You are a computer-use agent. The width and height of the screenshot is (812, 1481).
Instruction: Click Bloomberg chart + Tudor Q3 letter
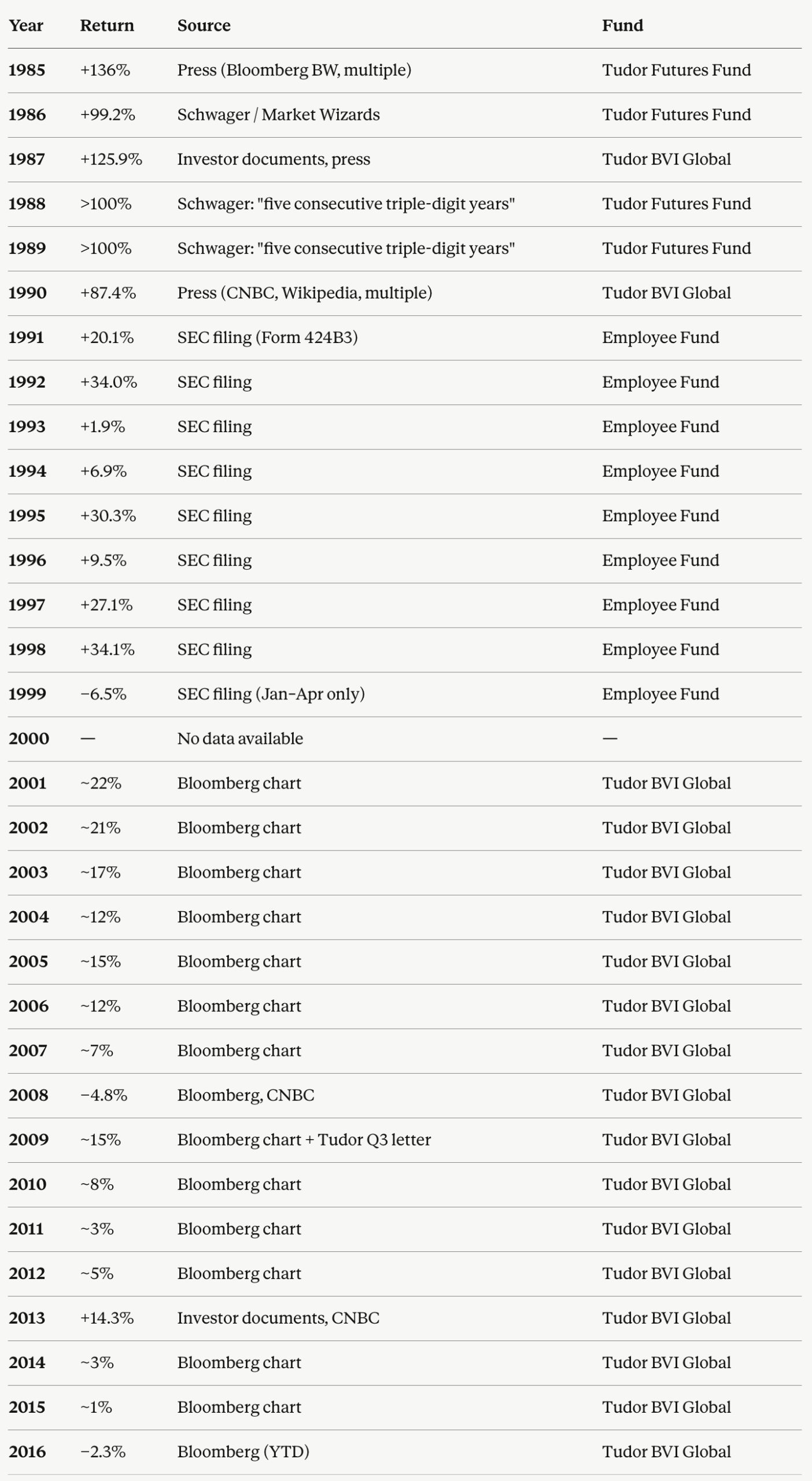pos(304,1139)
